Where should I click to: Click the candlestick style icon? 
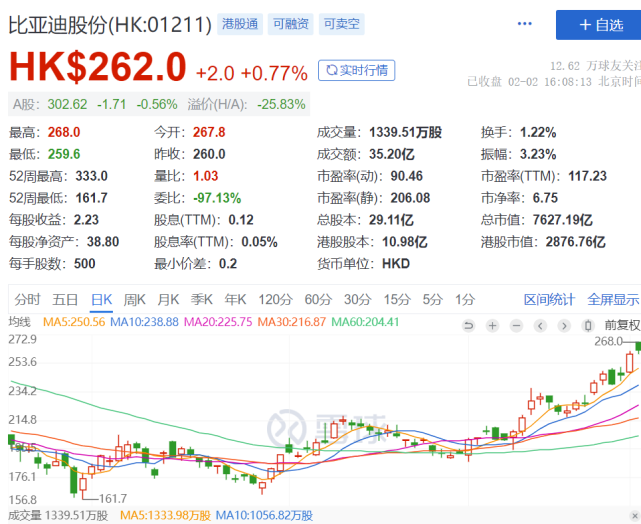[x=587, y=325]
